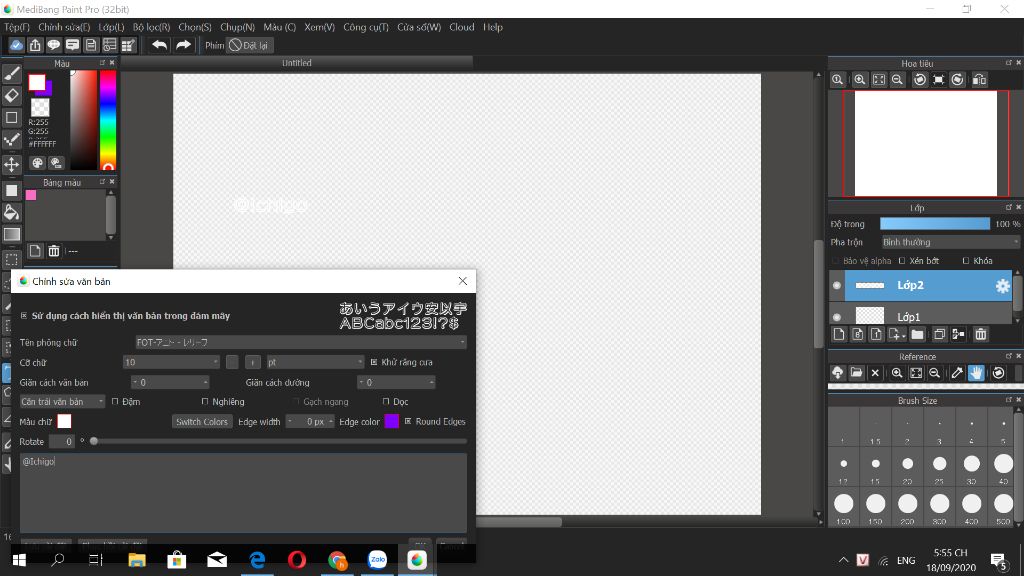Enable the Khóa lock checkbox

[x=966, y=261]
